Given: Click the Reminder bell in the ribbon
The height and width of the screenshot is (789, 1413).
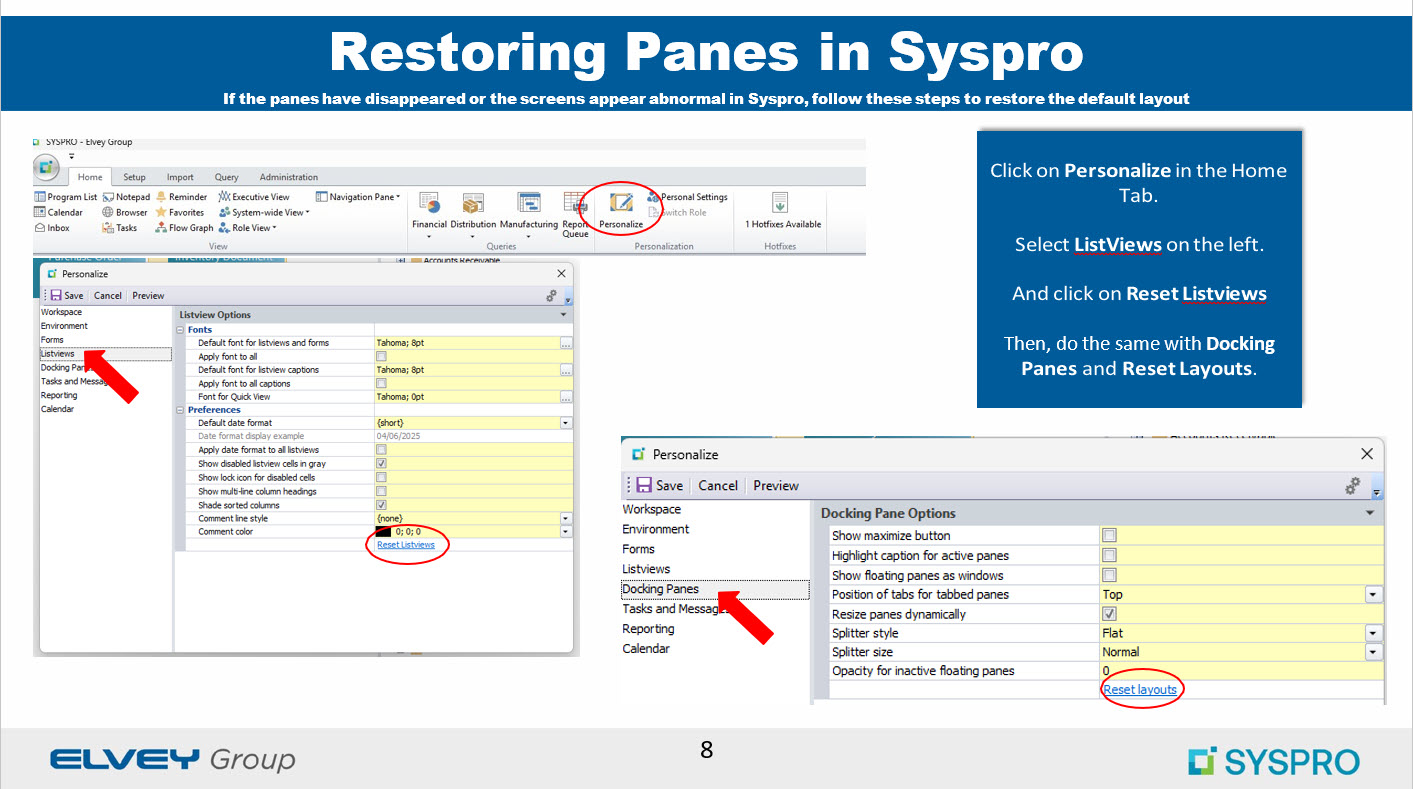Looking at the screenshot, I should 181,197.
